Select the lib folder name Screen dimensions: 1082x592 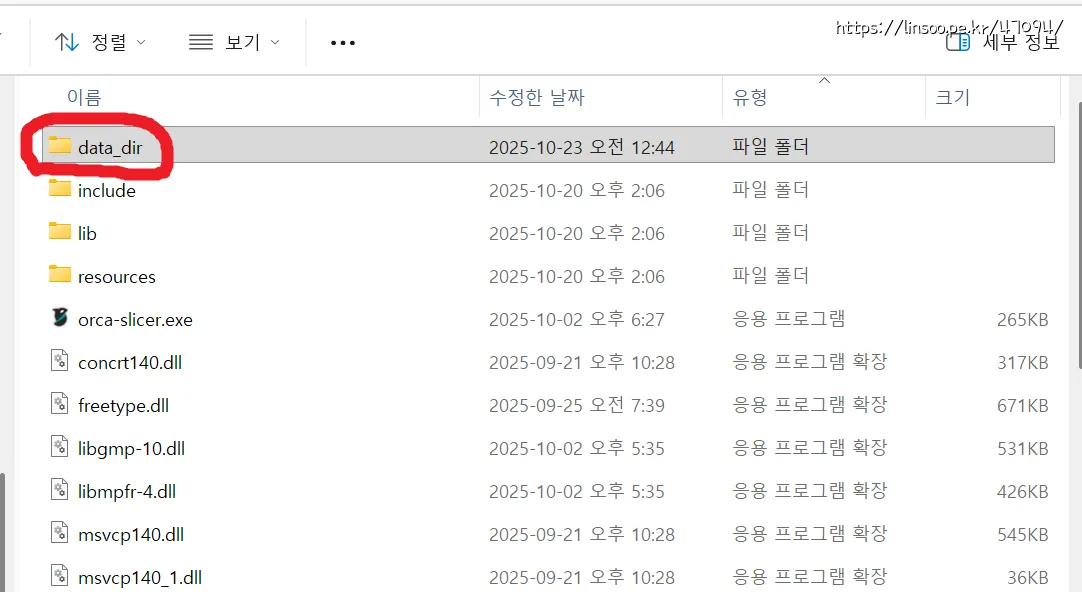(x=87, y=233)
